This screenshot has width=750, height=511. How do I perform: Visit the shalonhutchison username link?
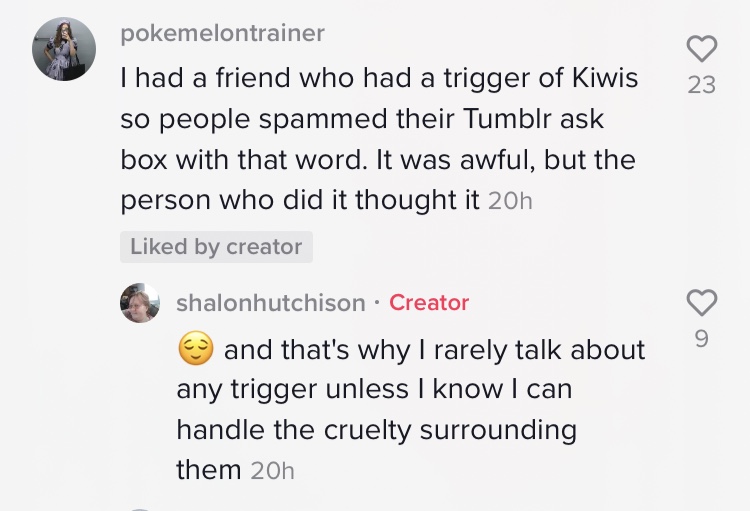(271, 303)
